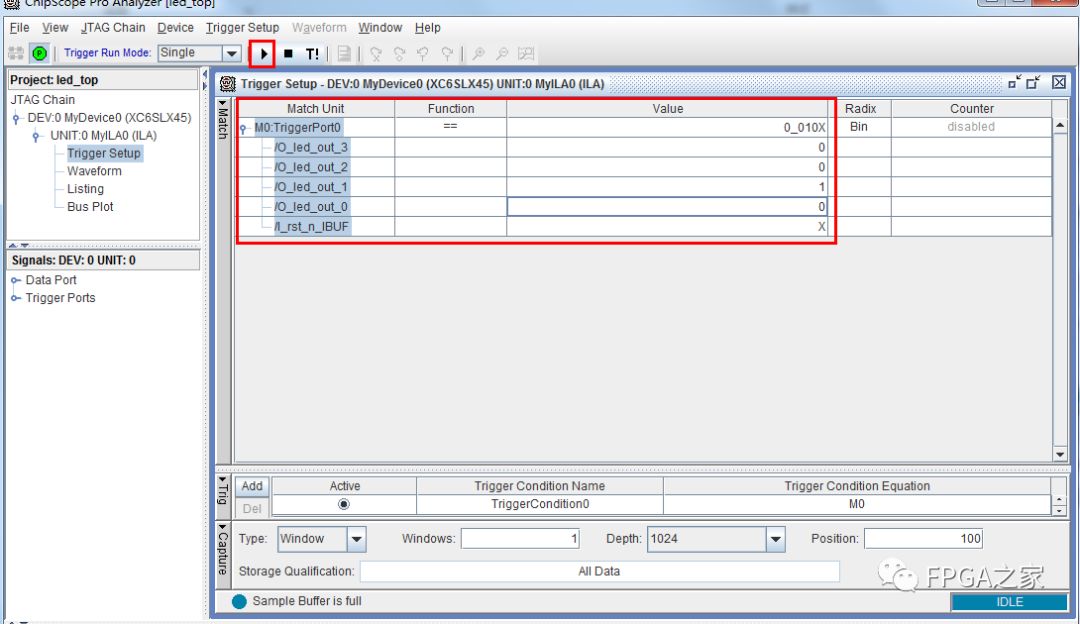Open the View menu
Image resolution: width=1080 pixels, height=624 pixels.
55,28
